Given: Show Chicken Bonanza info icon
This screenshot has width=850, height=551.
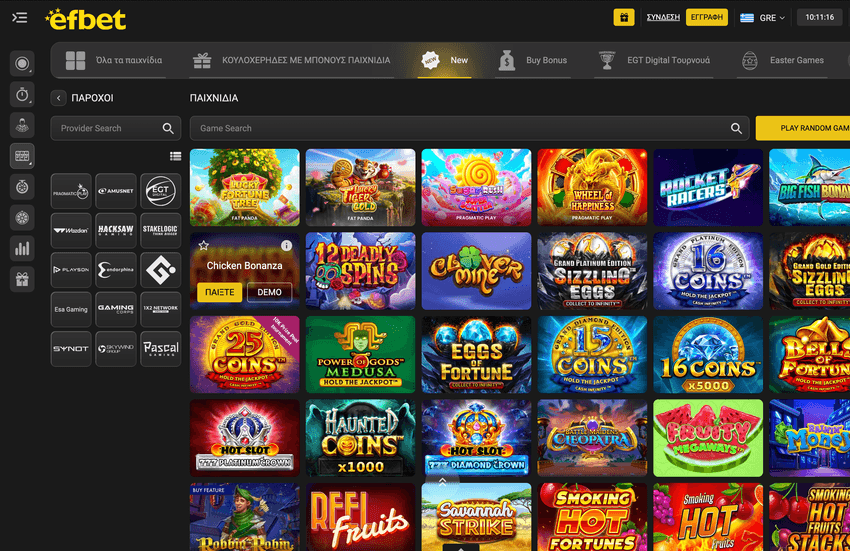Looking at the screenshot, I should [286, 246].
